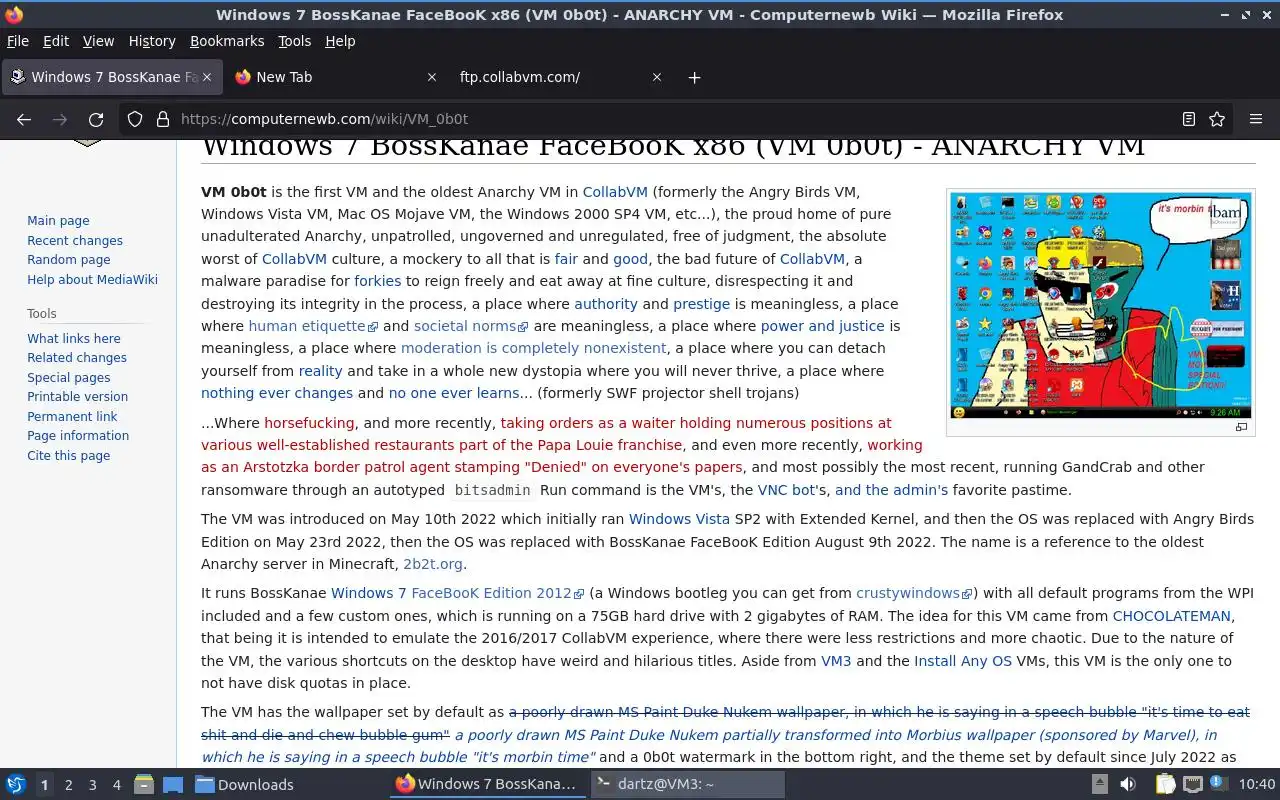Close the Windows 7 BossKanae tab
The width and height of the screenshot is (1280, 800).
(x=208, y=77)
